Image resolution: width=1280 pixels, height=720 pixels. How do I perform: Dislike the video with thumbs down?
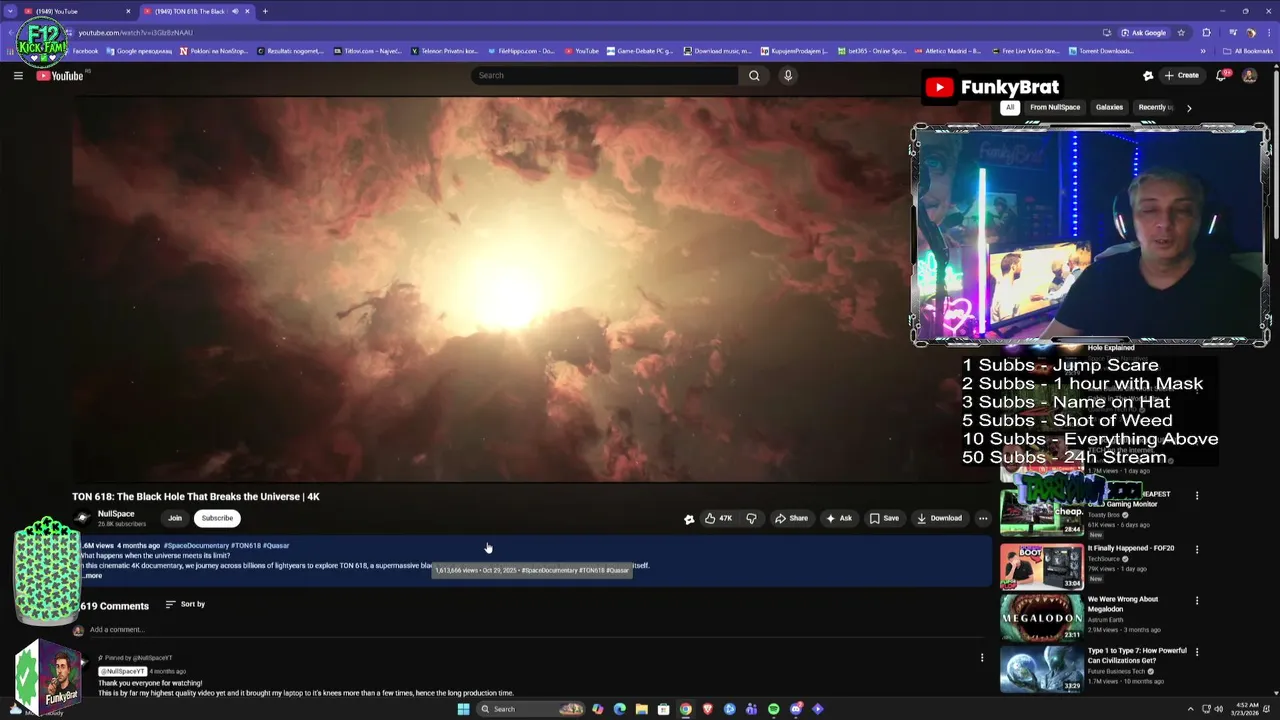[x=751, y=518]
